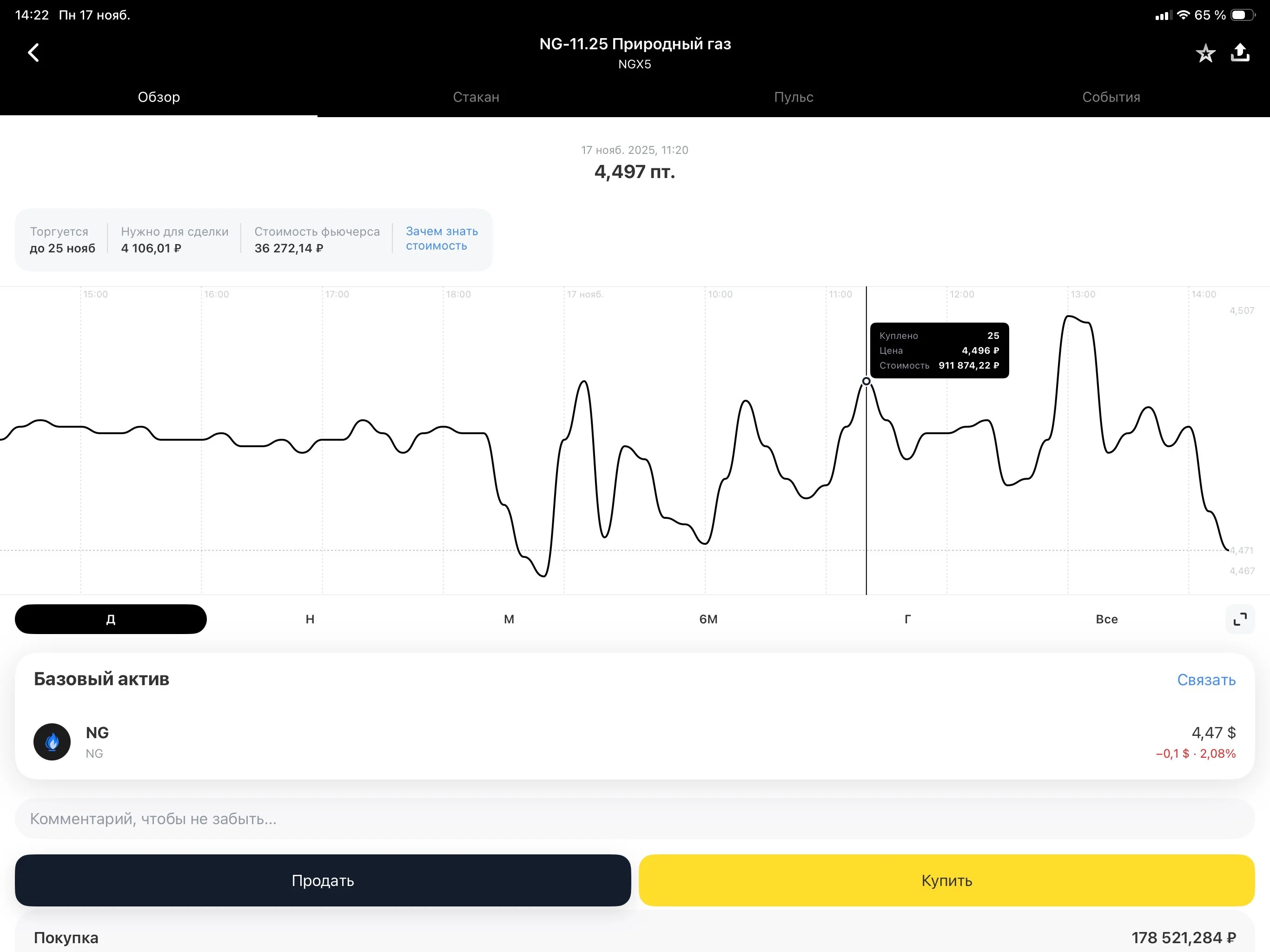Tap the 4,471 price level label

click(x=1241, y=550)
